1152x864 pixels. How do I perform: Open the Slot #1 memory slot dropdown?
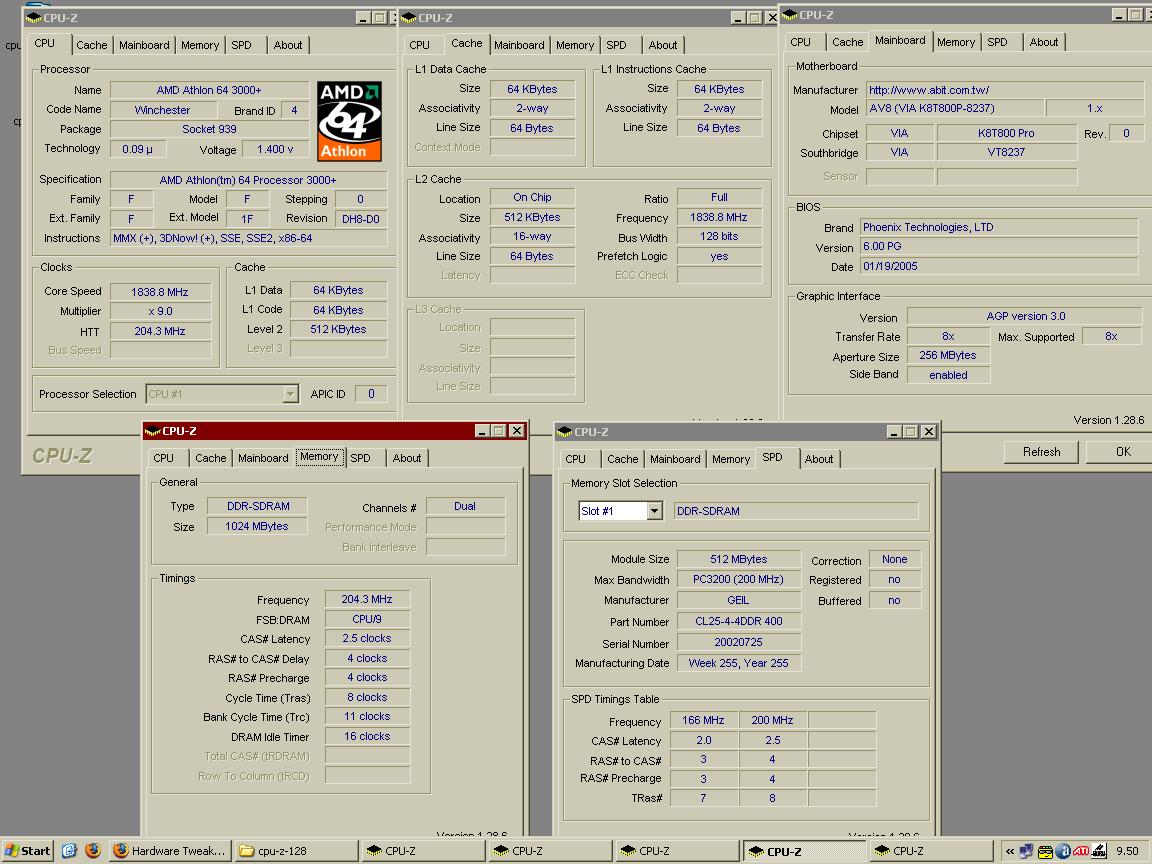click(655, 511)
